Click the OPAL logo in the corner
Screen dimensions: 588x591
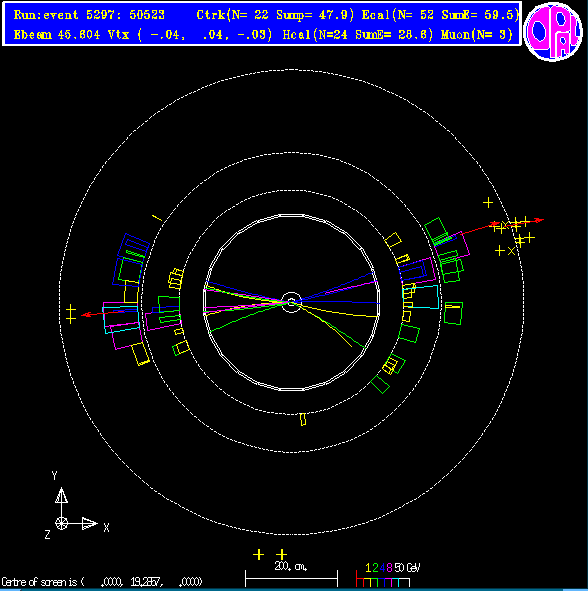553,32
